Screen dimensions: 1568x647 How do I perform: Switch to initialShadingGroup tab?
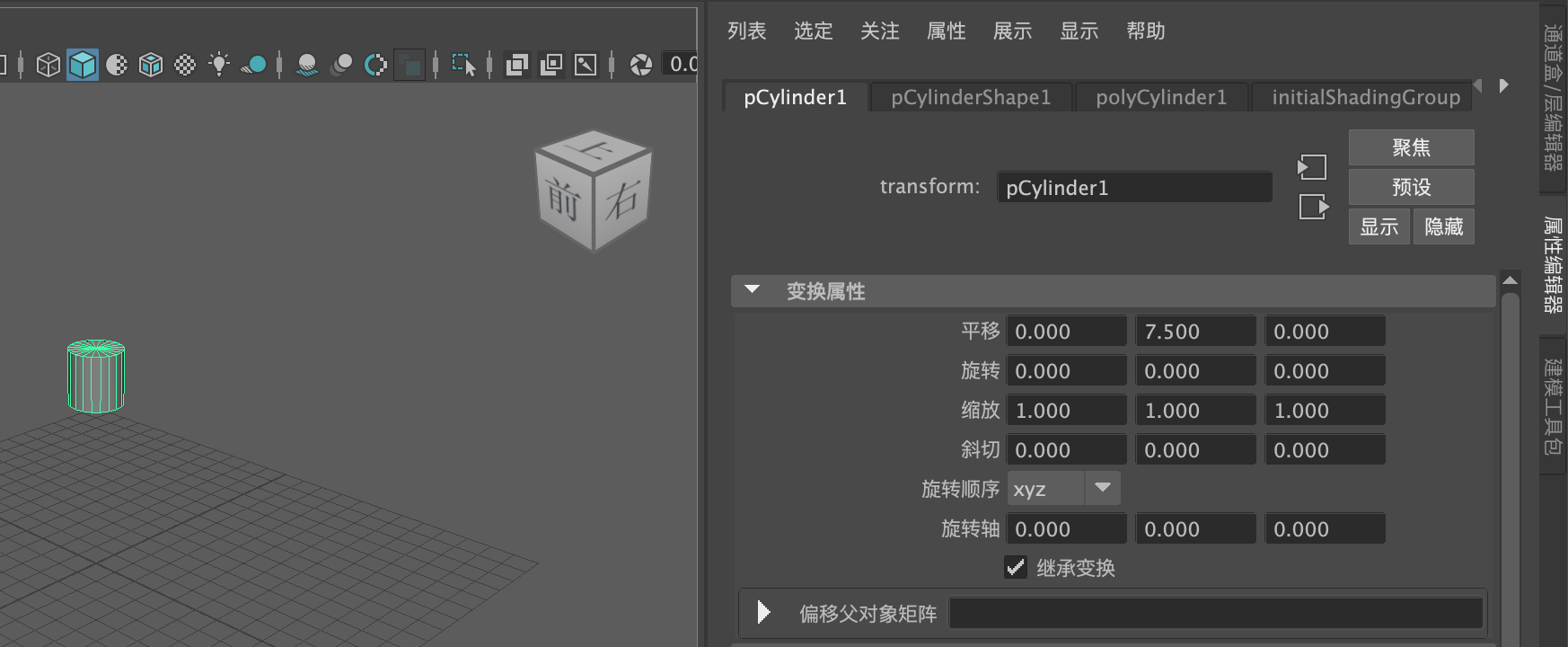(1362, 97)
